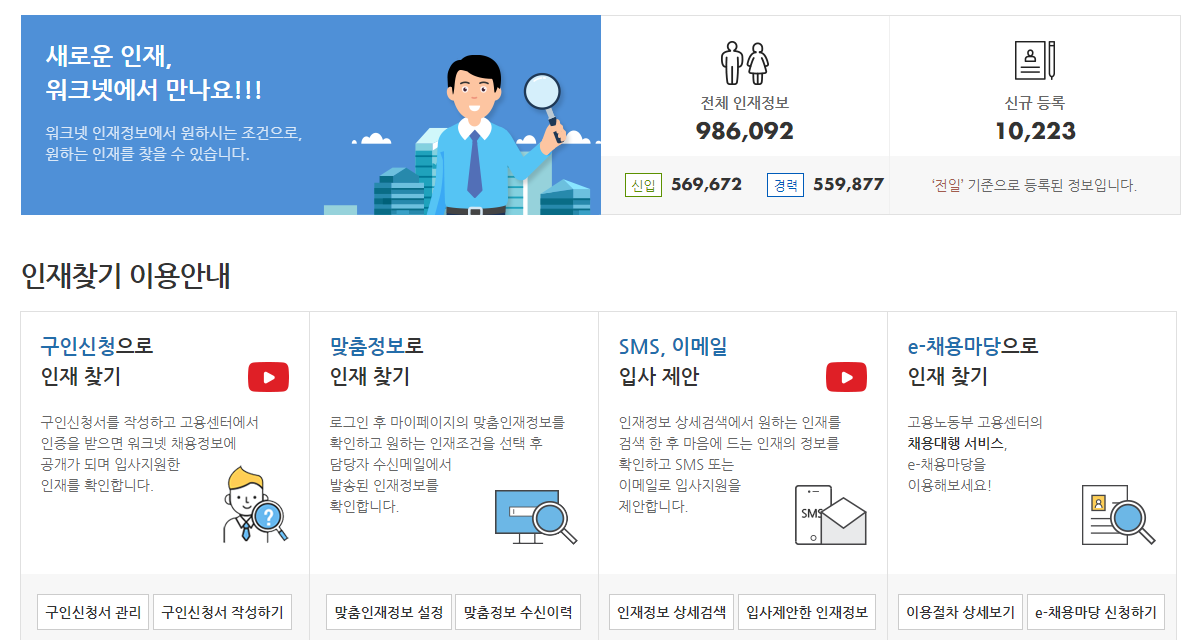
Task: Click the 전체 인재정보 count 986,092
Action: click(745, 132)
